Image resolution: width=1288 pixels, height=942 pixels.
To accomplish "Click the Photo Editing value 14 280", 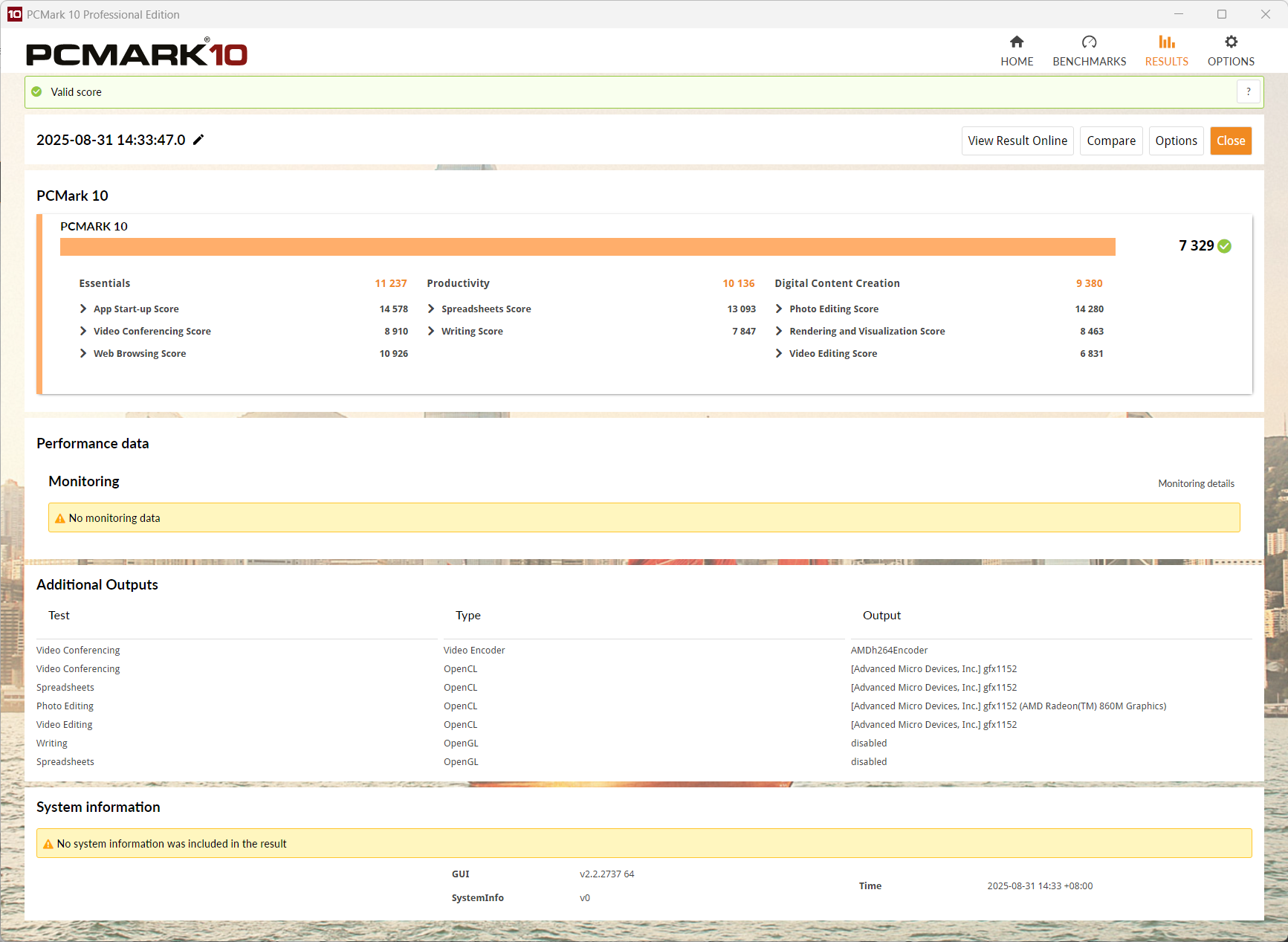I will point(1090,309).
